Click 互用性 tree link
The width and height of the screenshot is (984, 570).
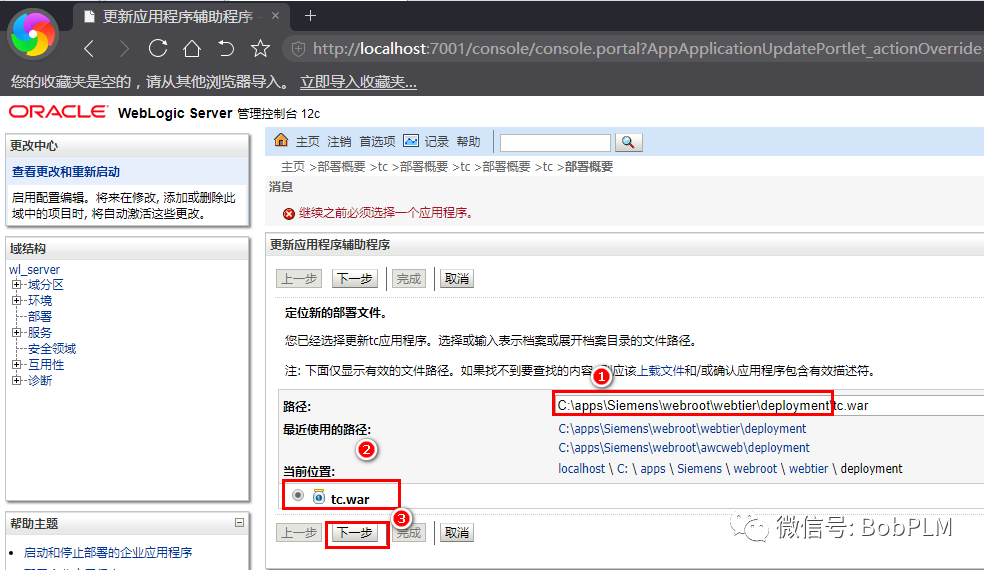(x=46, y=364)
